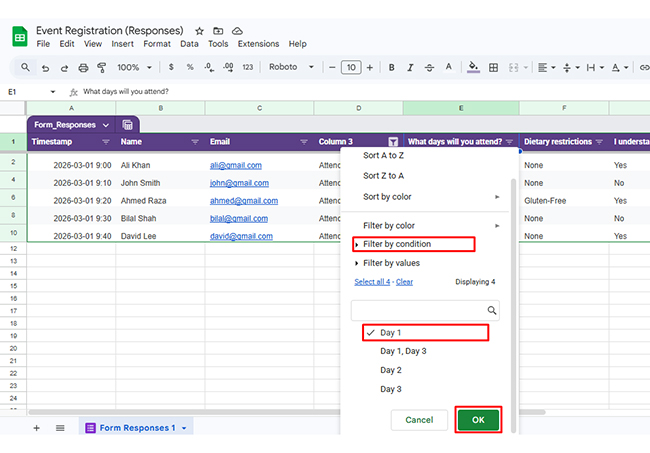This screenshot has height=453, width=650.
Task: Expand the Form_Responses table menu
Action: [106, 125]
